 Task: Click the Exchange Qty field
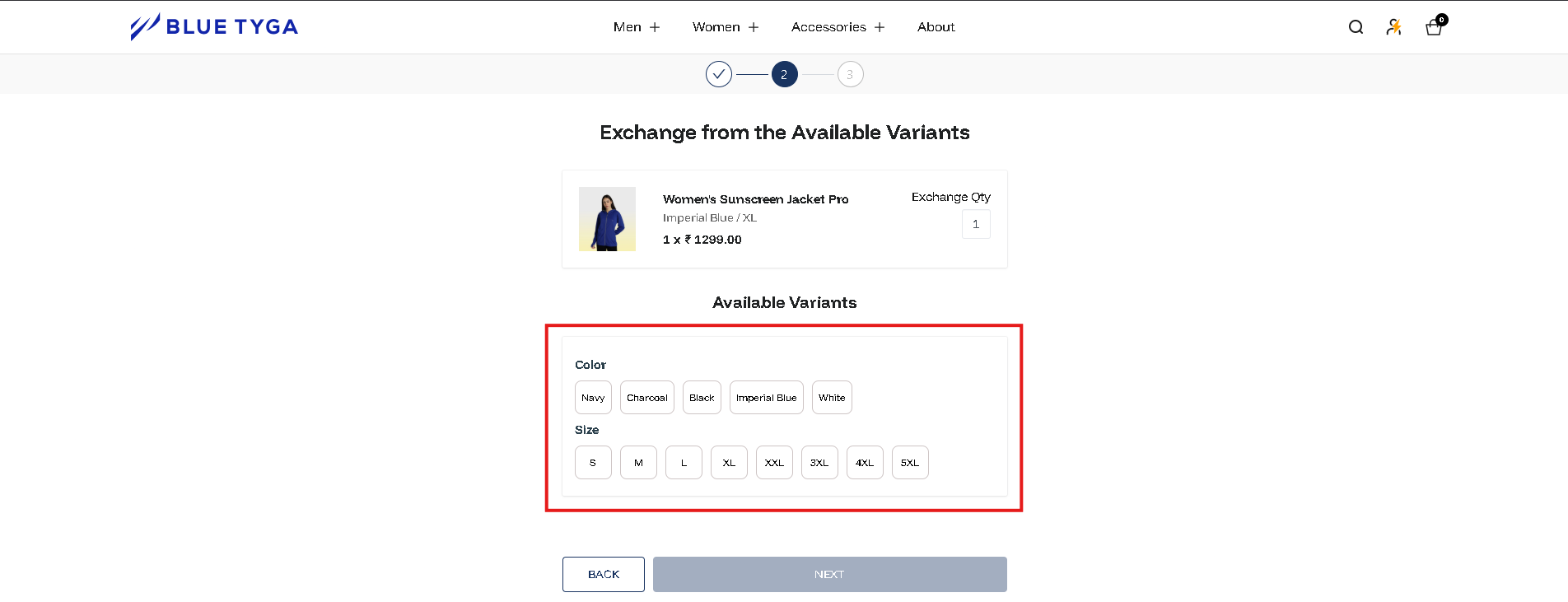click(x=976, y=224)
